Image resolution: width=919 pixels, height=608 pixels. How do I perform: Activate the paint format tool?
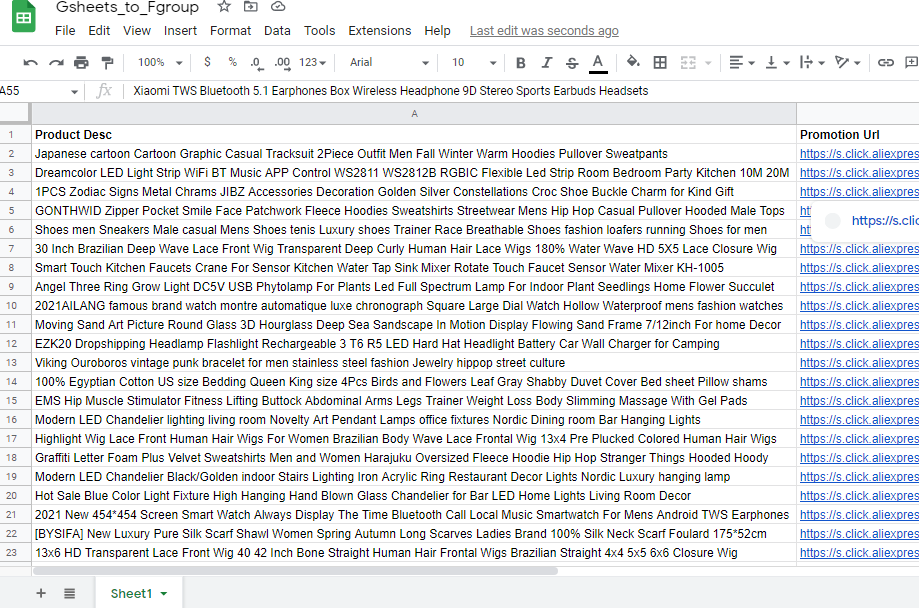[107, 62]
